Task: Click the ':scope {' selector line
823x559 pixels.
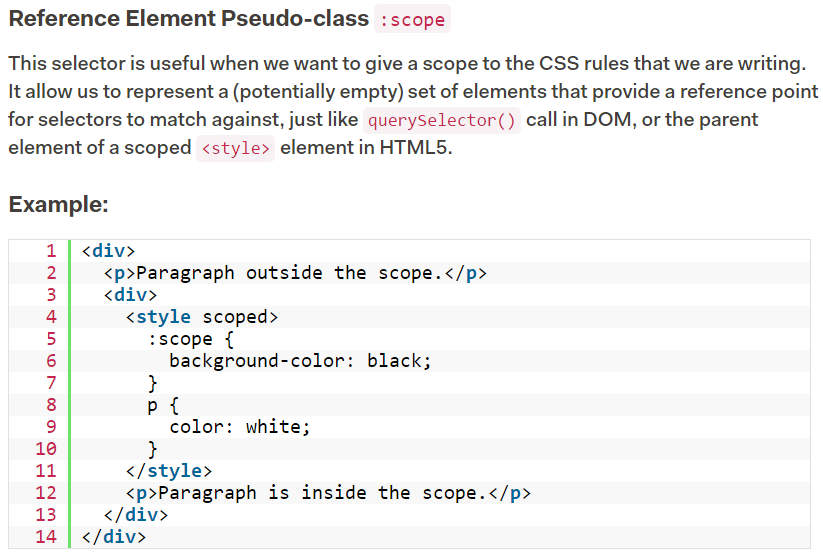Action: [x=191, y=339]
